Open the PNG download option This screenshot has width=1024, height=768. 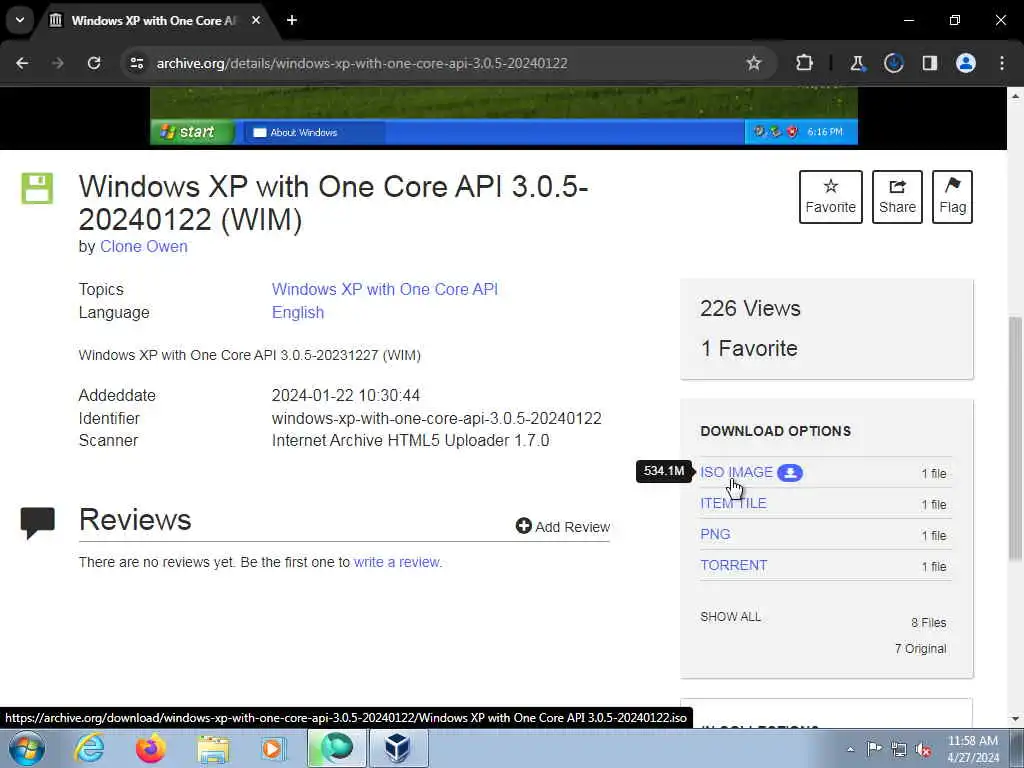pos(715,534)
